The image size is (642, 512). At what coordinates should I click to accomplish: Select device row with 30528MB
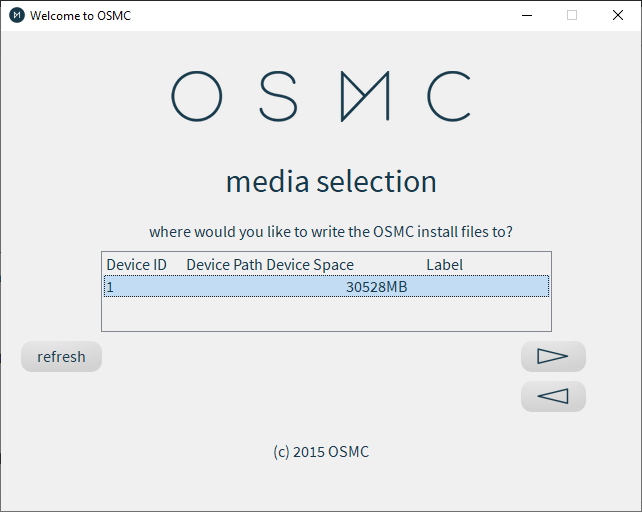(326, 286)
